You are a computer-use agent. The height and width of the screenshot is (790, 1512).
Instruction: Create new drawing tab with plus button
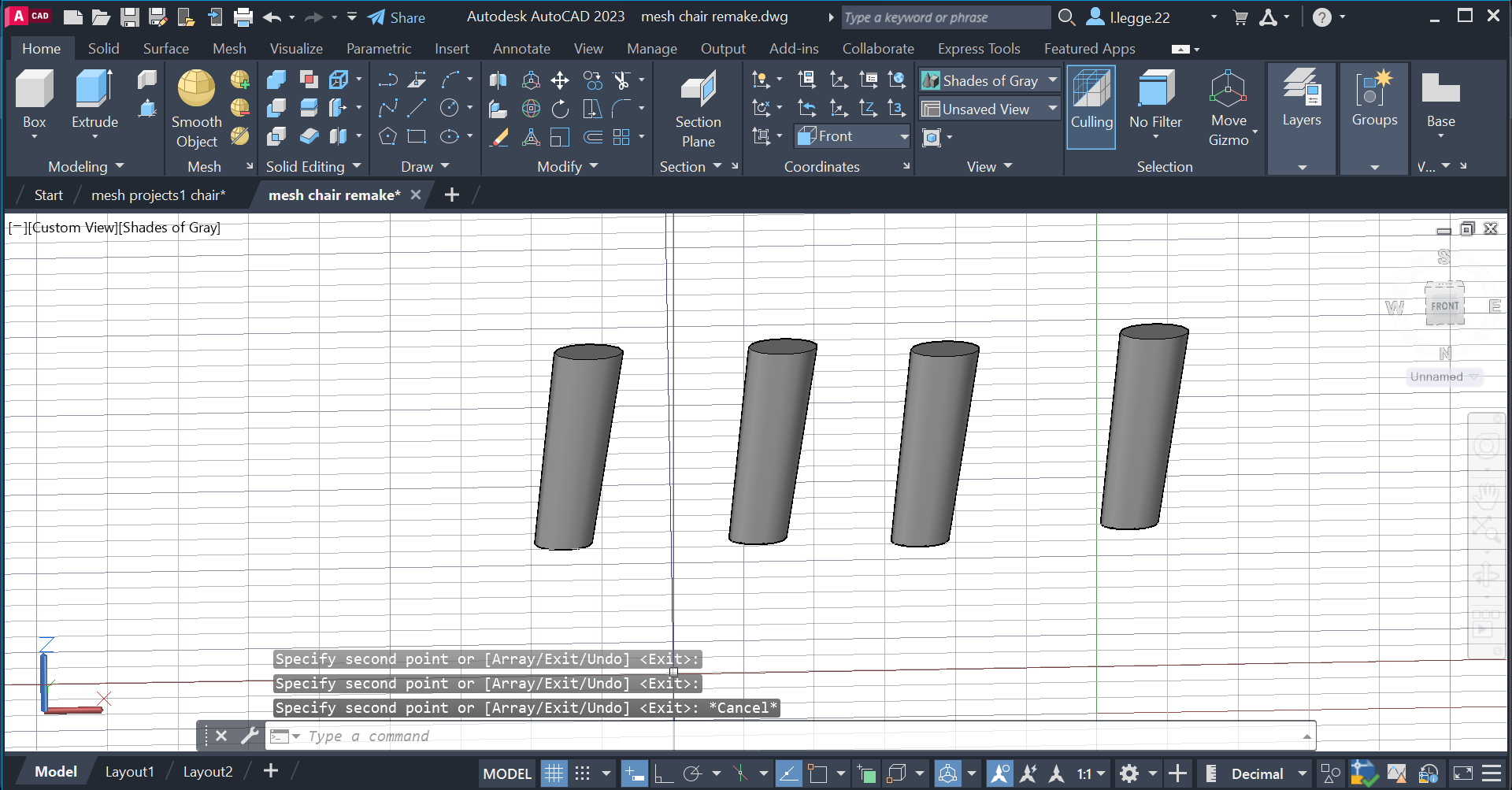point(451,195)
